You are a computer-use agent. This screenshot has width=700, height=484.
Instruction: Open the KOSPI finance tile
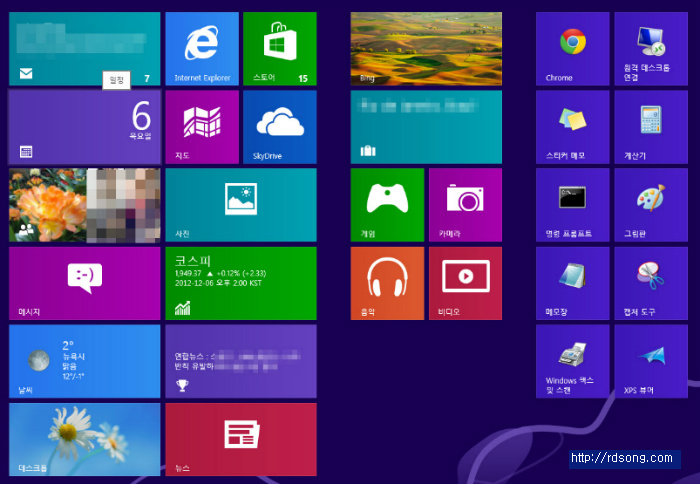[240, 282]
